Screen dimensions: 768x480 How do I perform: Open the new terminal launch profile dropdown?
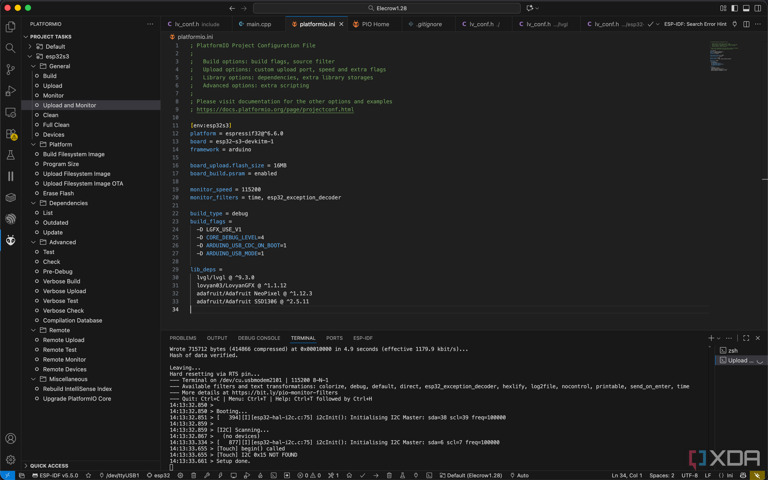coord(719,338)
